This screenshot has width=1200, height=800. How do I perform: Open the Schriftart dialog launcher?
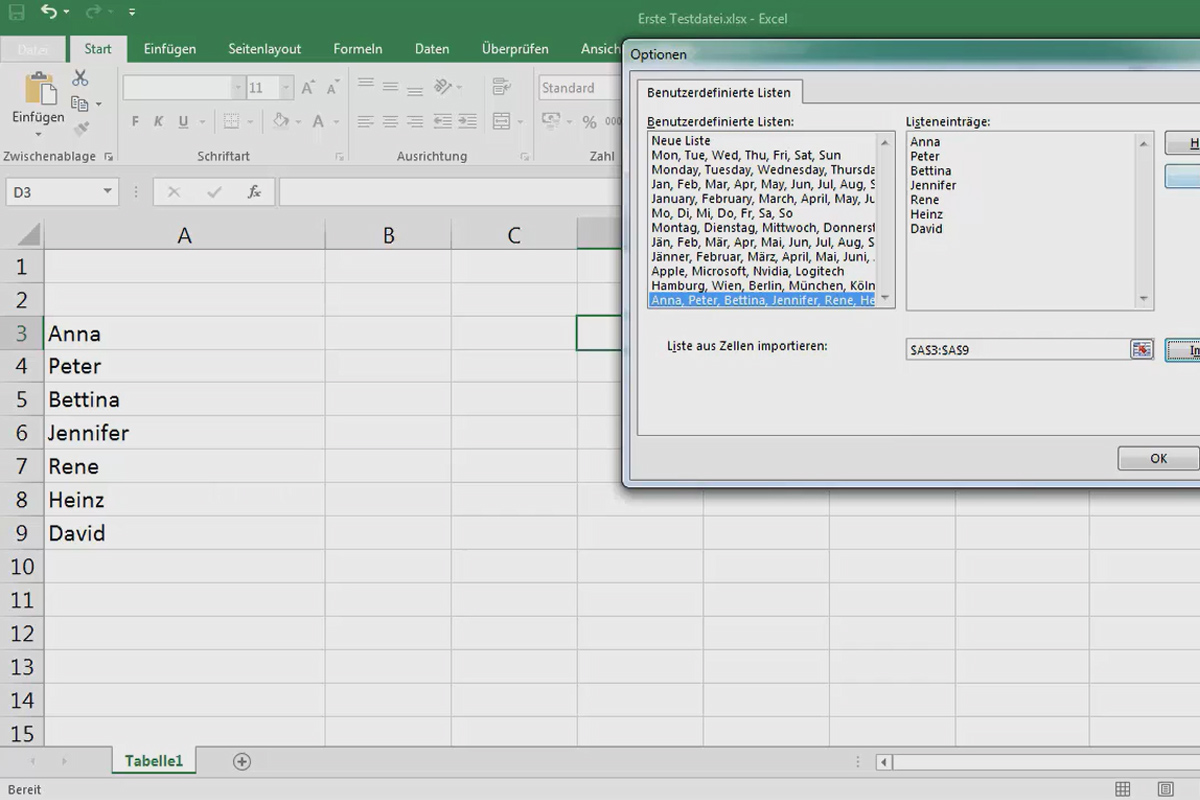[340, 157]
